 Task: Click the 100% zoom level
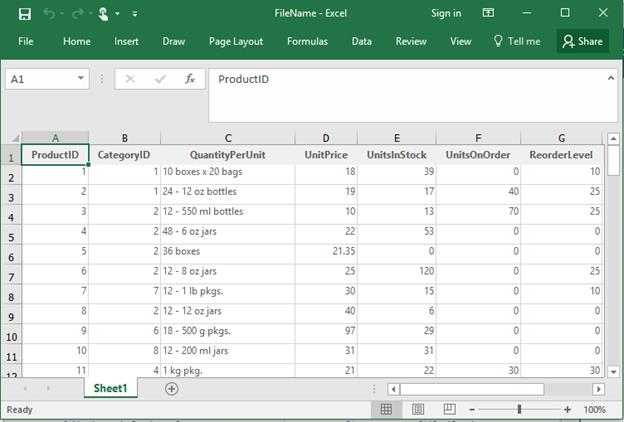tap(594, 409)
